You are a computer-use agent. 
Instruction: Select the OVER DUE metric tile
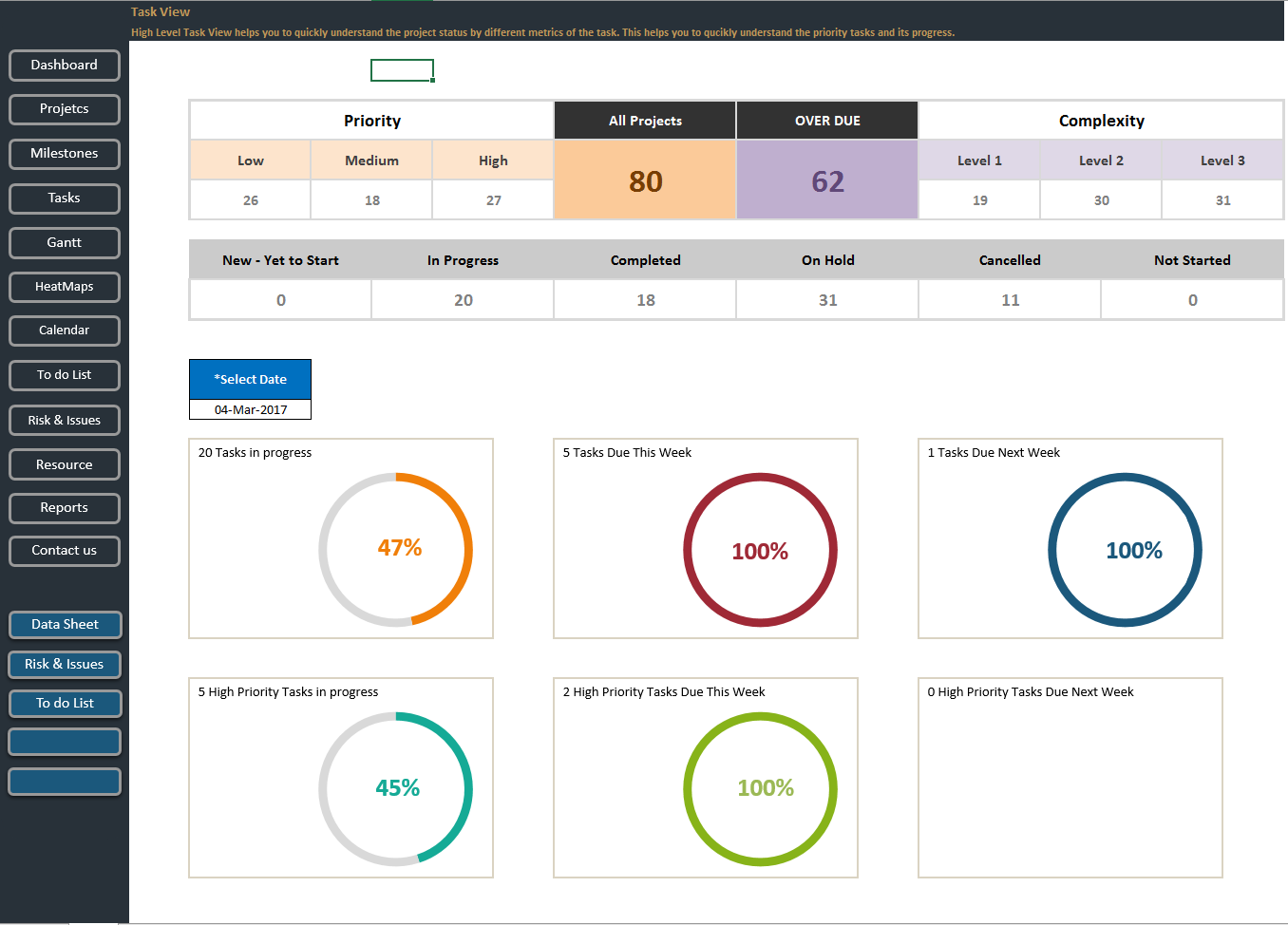click(x=826, y=179)
